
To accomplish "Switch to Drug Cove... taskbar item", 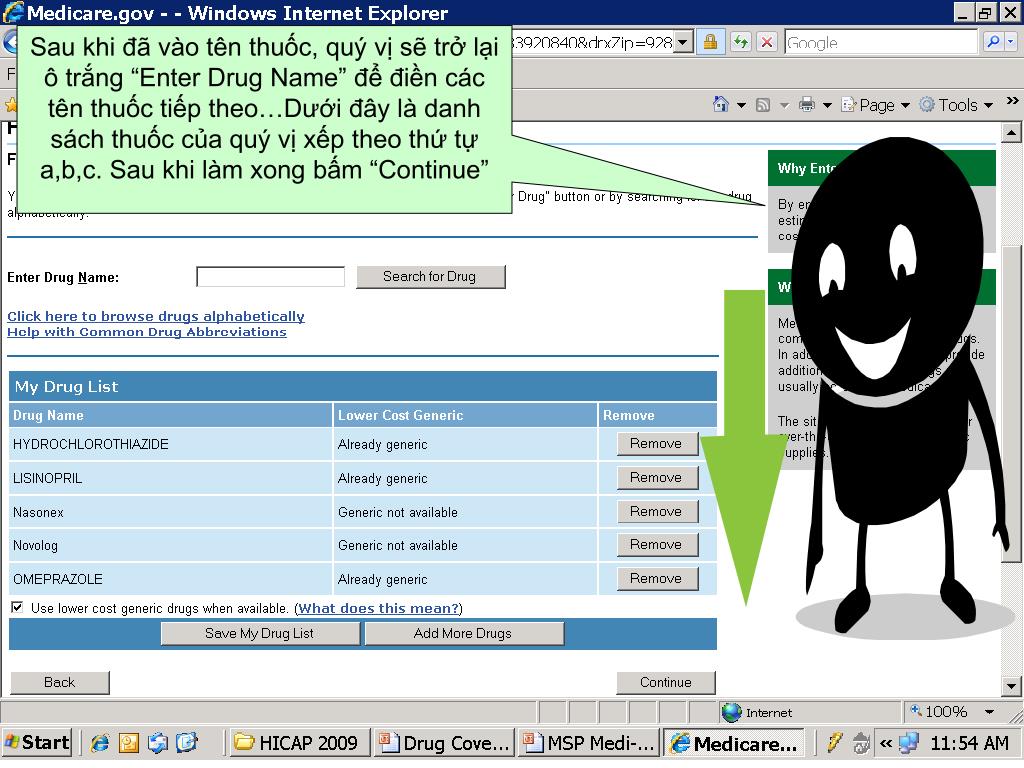I will (445, 743).
